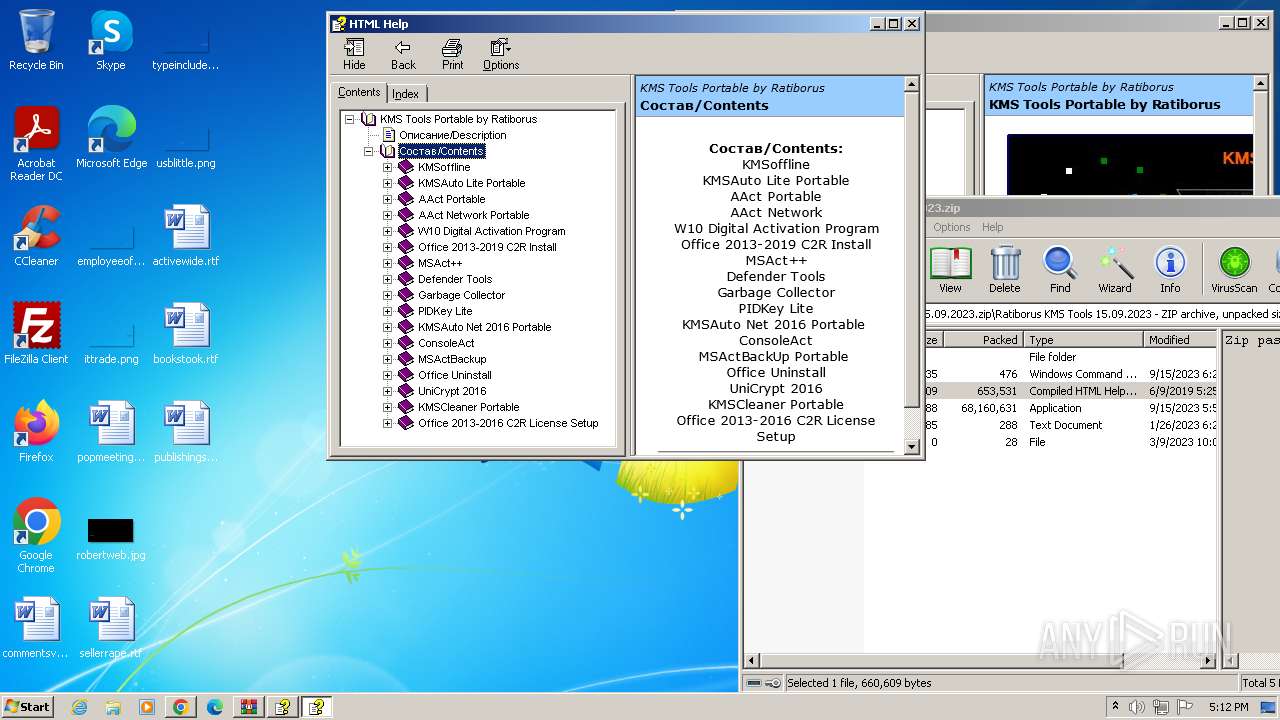Open the Skype desktop icon
Screen dimensions: 1280x720
(x=110, y=40)
